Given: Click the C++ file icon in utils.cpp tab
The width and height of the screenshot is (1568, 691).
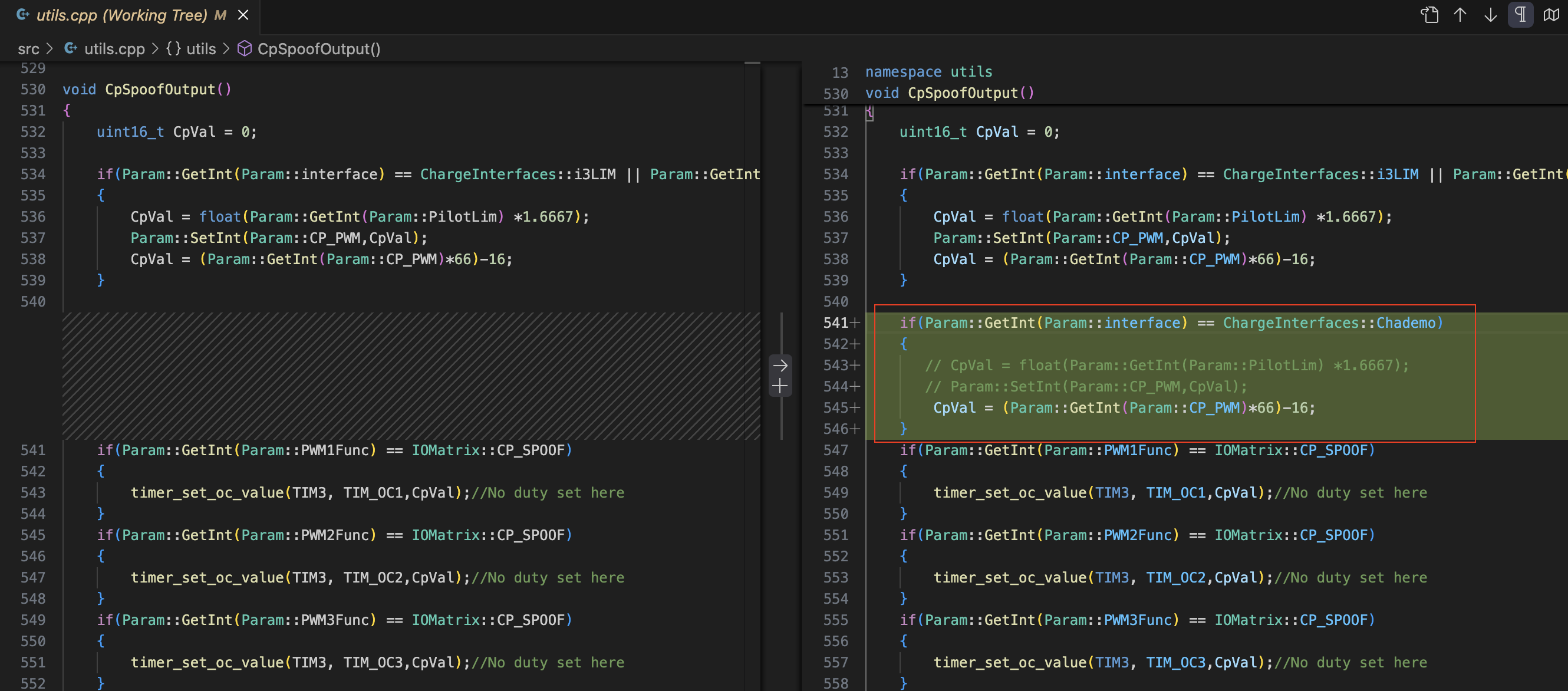Looking at the screenshot, I should 22,15.
